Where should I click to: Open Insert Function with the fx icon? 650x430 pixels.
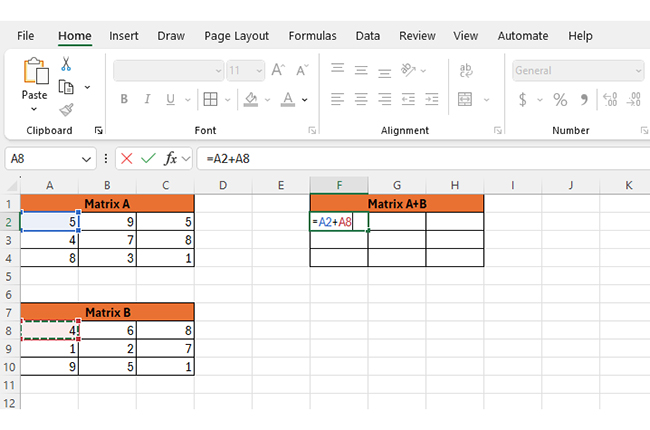tap(171, 158)
